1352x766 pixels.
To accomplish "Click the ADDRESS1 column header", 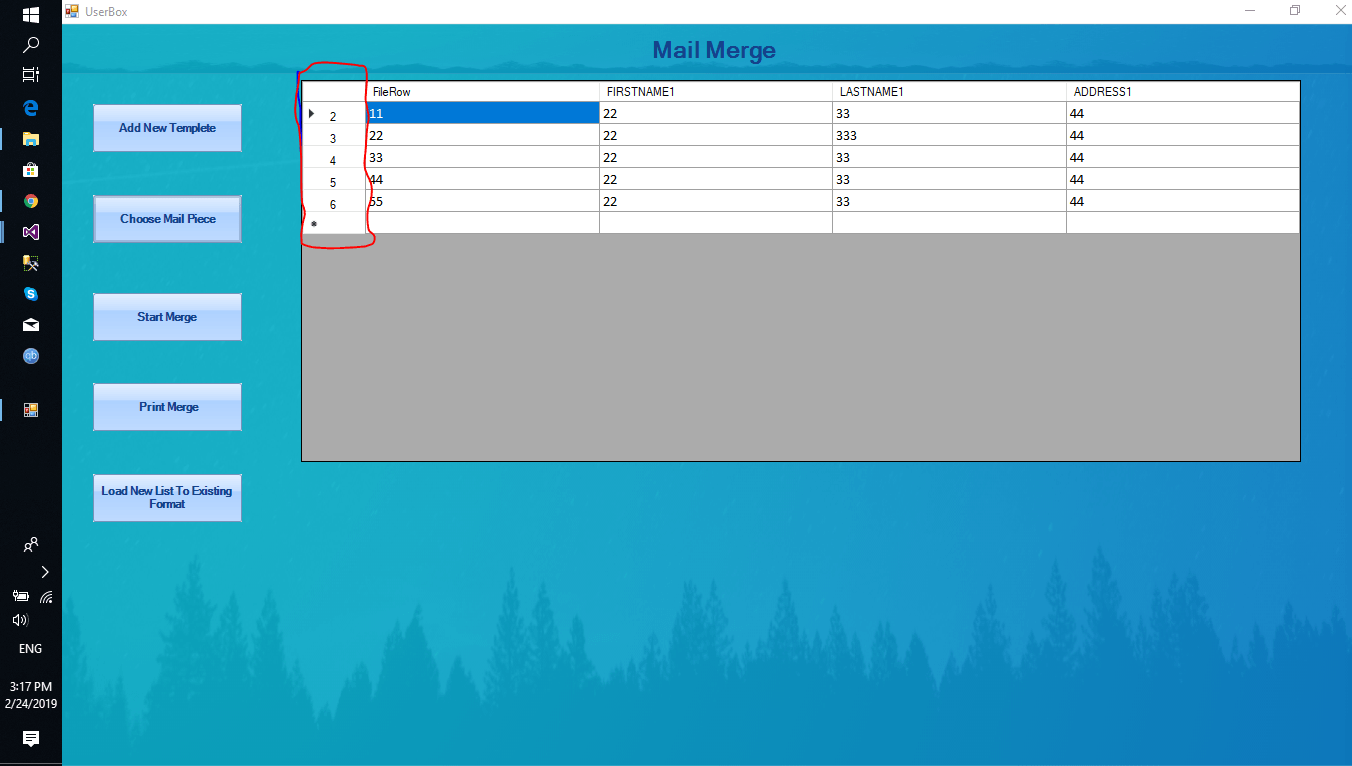I will (x=1182, y=92).
